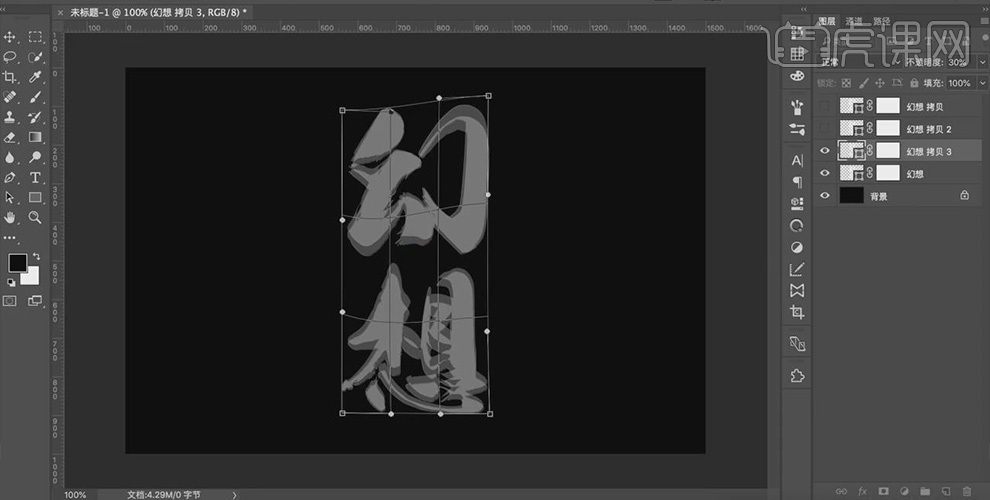This screenshot has width=990, height=500.
Task: Select the Spot Healing Brush tool
Action: pos(9,97)
